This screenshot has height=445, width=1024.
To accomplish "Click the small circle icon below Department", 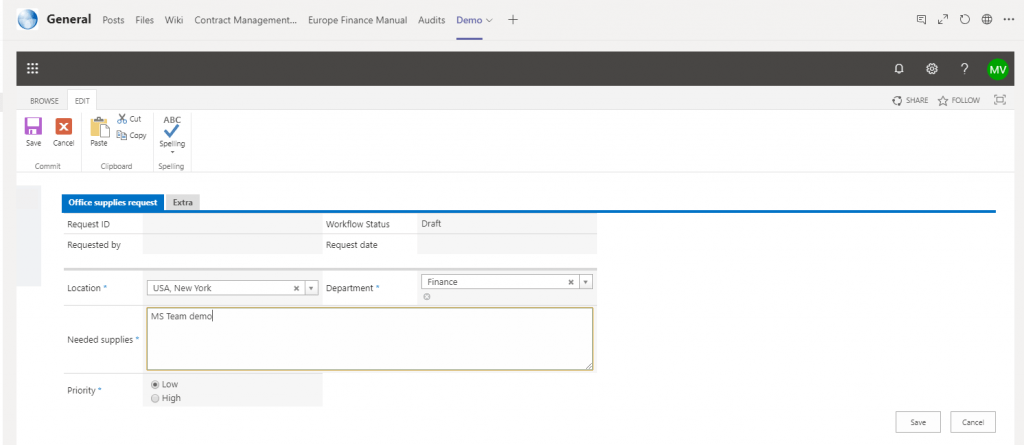I will tap(426, 297).
